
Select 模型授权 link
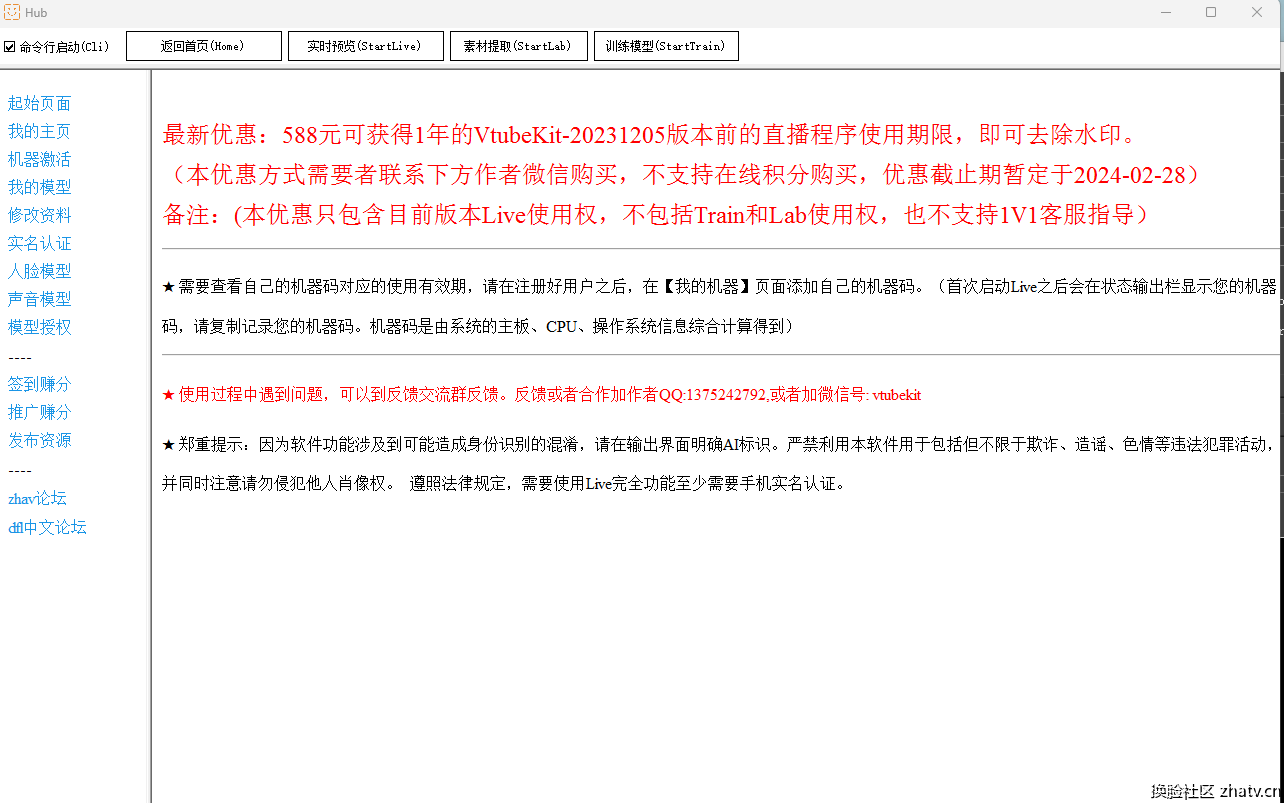coord(40,328)
